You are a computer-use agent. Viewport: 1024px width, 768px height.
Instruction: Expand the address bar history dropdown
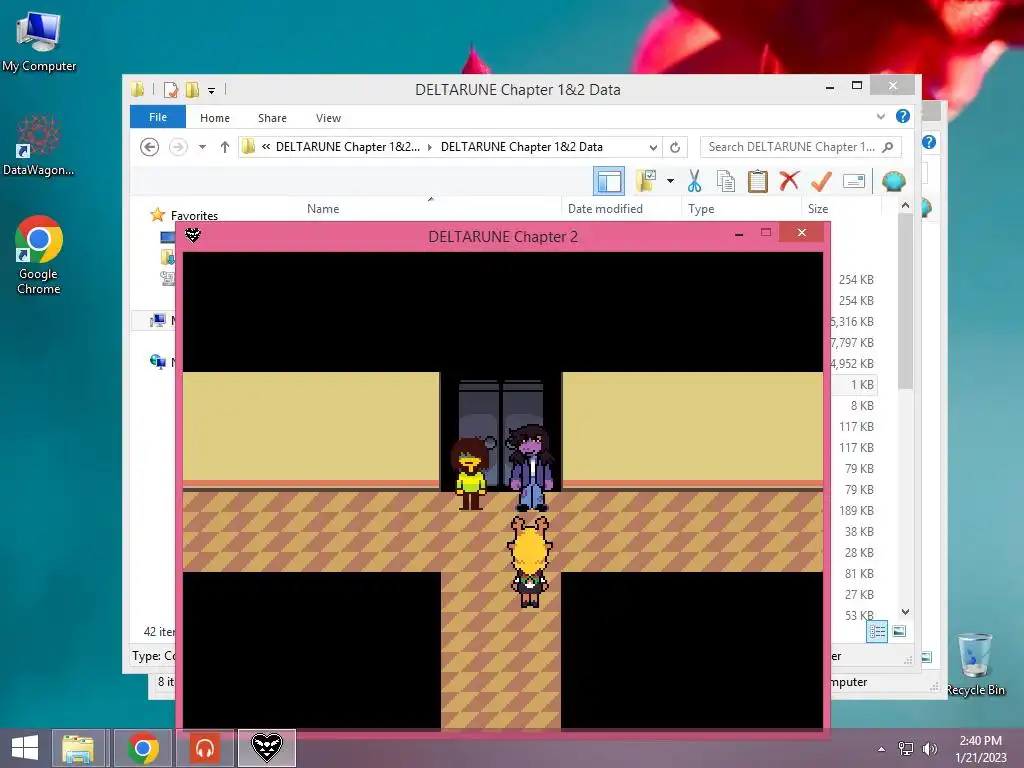click(x=653, y=148)
